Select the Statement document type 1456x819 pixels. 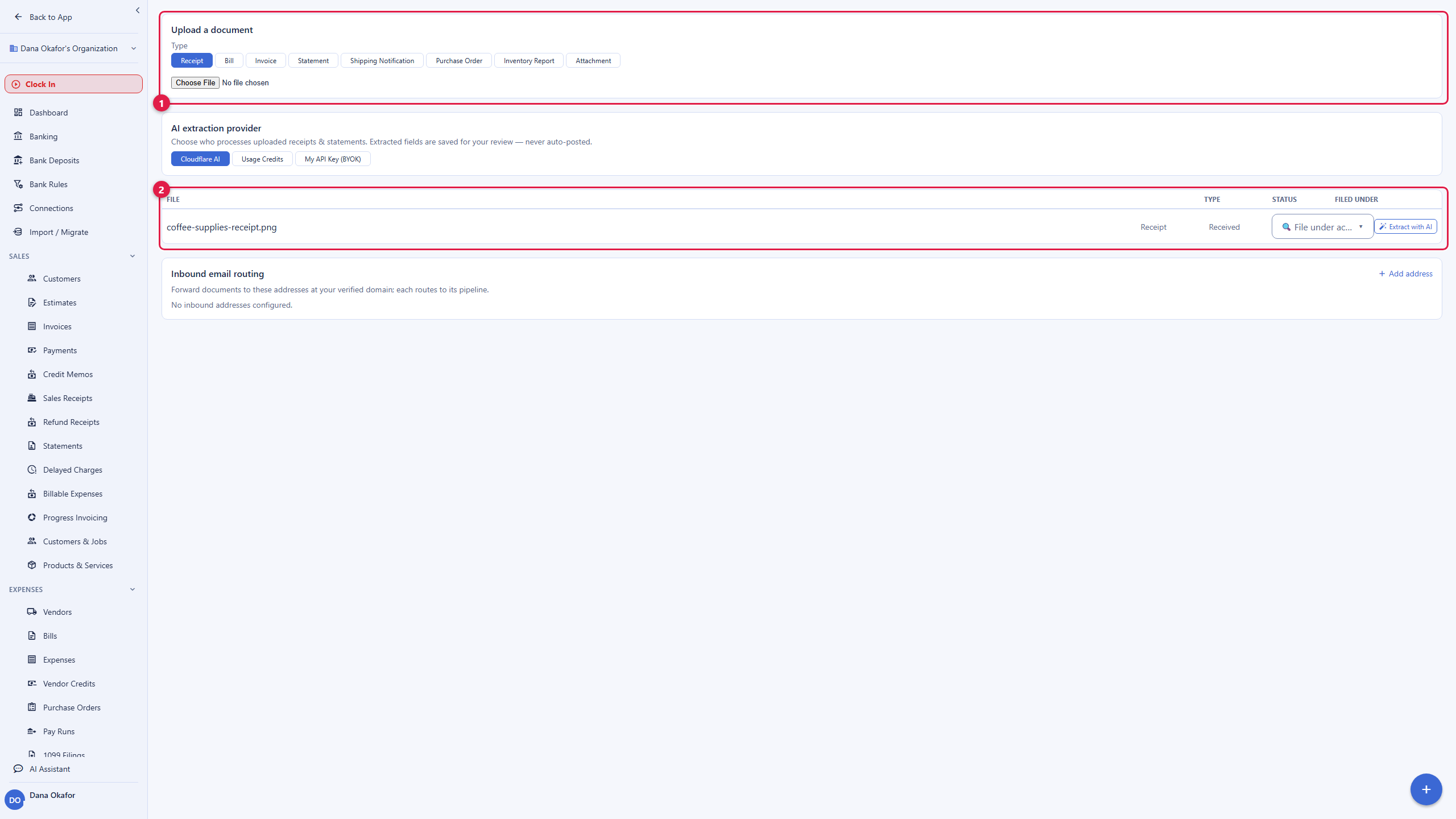[313, 61]
